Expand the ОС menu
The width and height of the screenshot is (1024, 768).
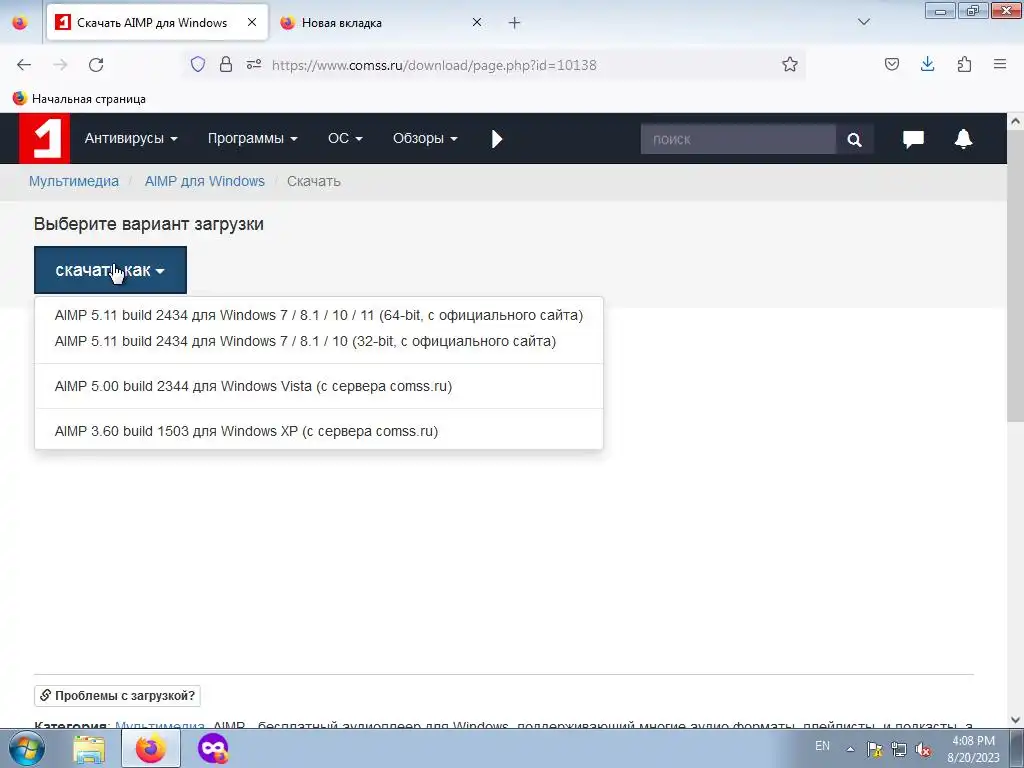pos(345,138)
